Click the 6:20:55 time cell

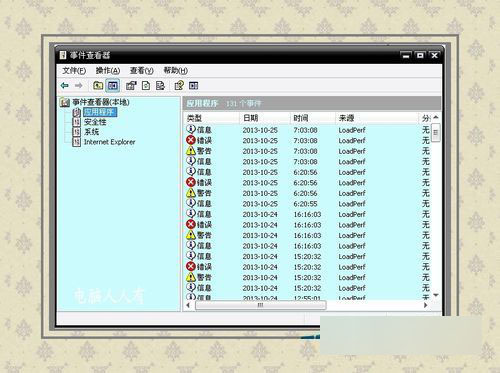tap(305, 204)
